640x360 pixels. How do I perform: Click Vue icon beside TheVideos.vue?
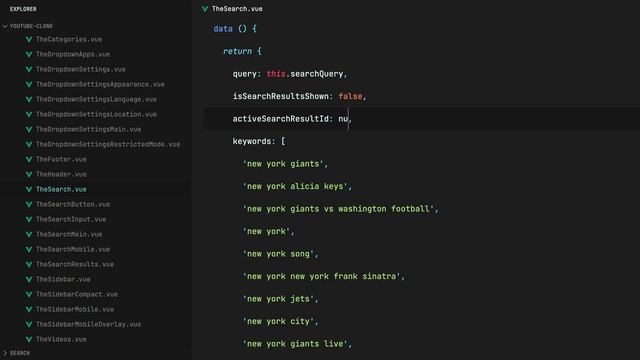[x=29, y=340]
